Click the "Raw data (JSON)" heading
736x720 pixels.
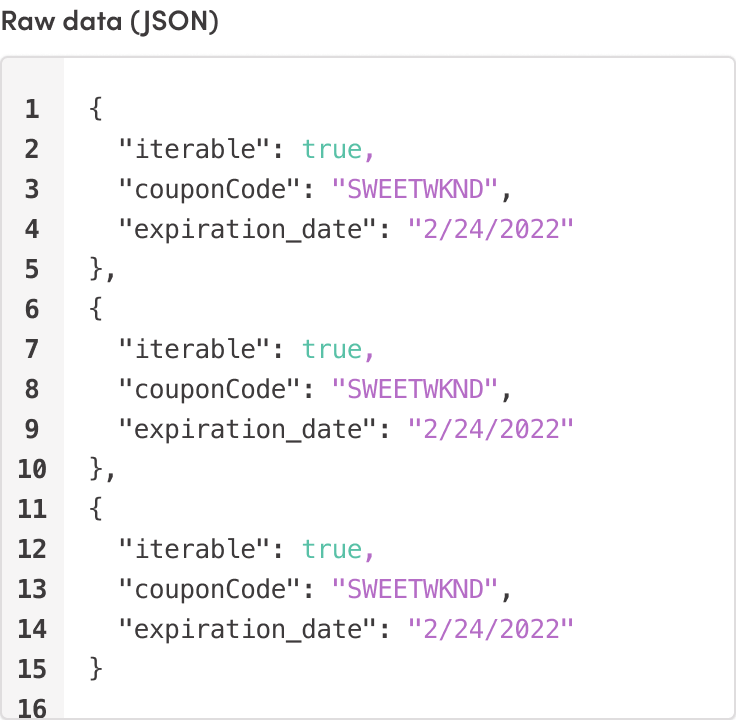(x=109, y=21)
